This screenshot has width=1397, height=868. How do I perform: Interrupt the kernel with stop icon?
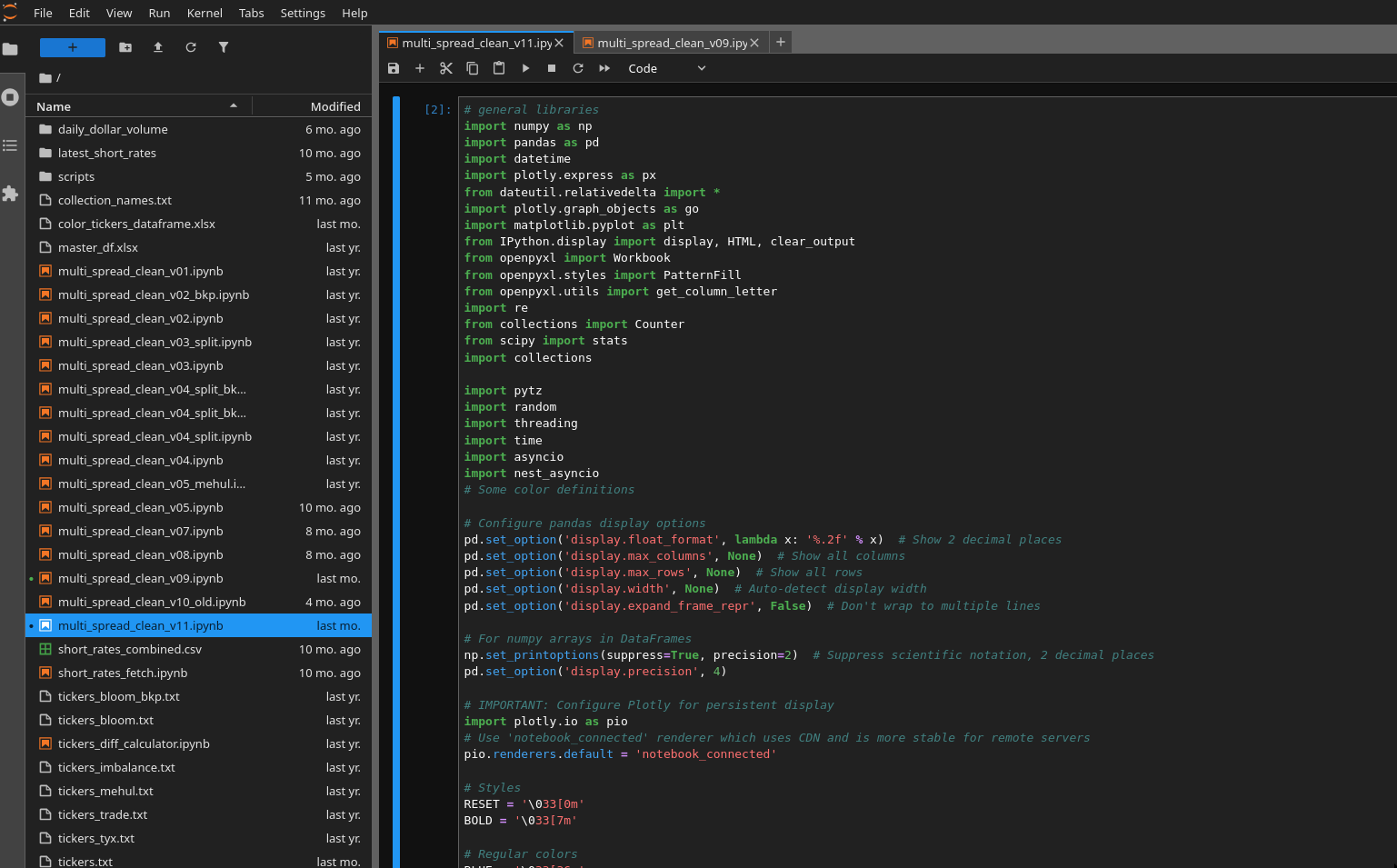tap(551, 68)
